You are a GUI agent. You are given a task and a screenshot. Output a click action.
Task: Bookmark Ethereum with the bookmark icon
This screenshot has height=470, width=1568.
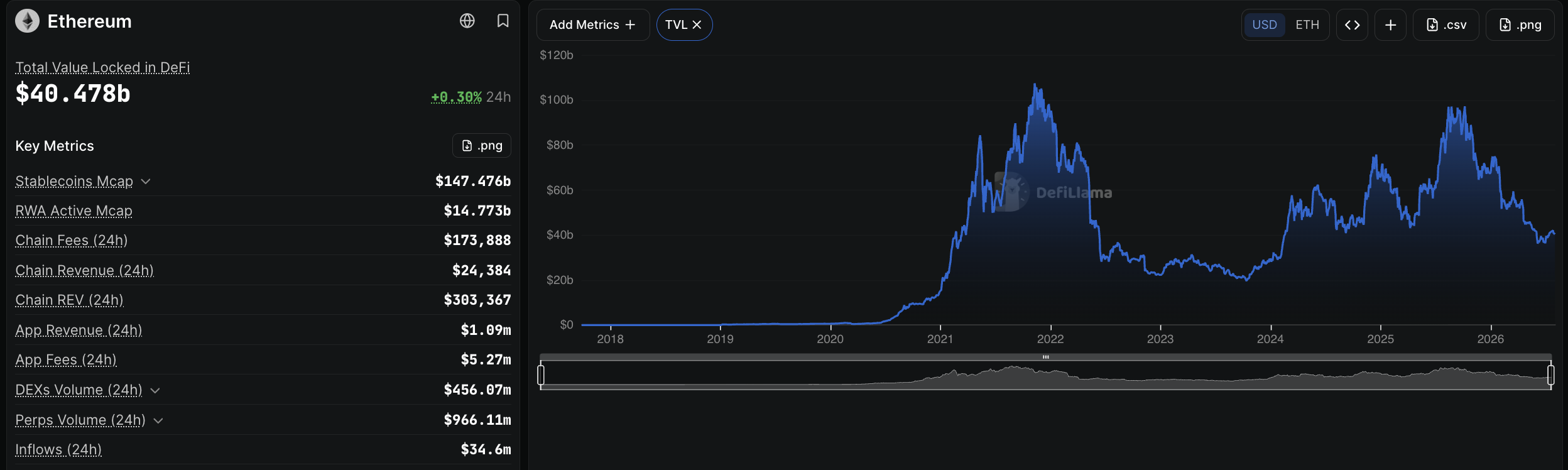(x=503, y=21)
